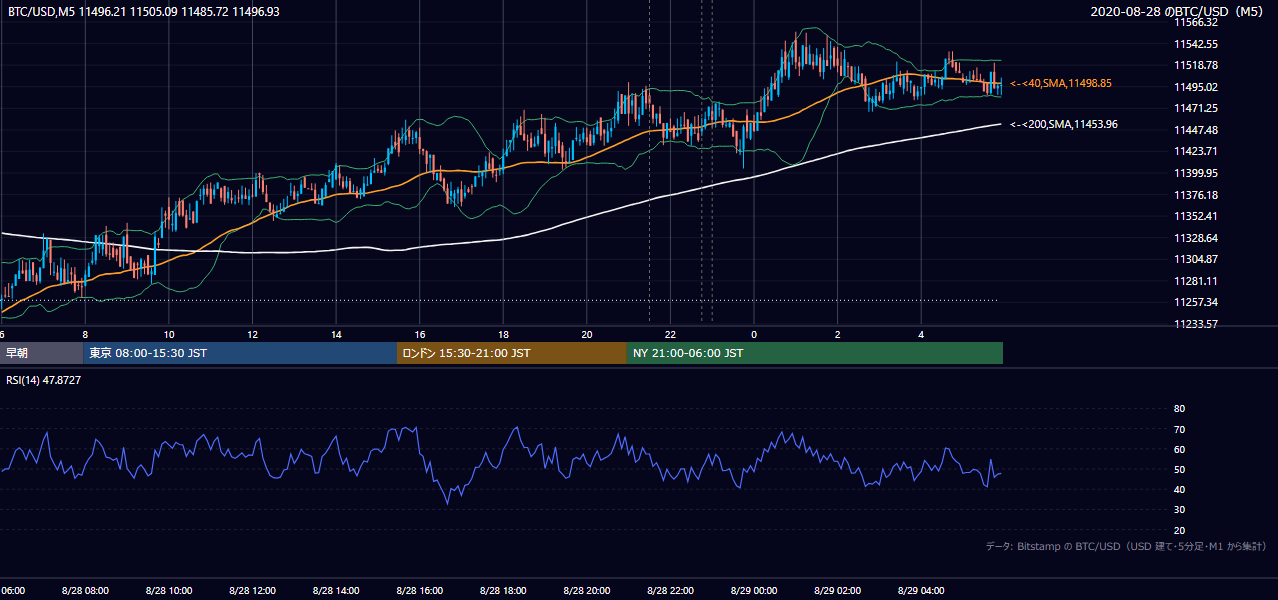Select the 8/28 22:00 date axis label

click(x=670, y=590)
